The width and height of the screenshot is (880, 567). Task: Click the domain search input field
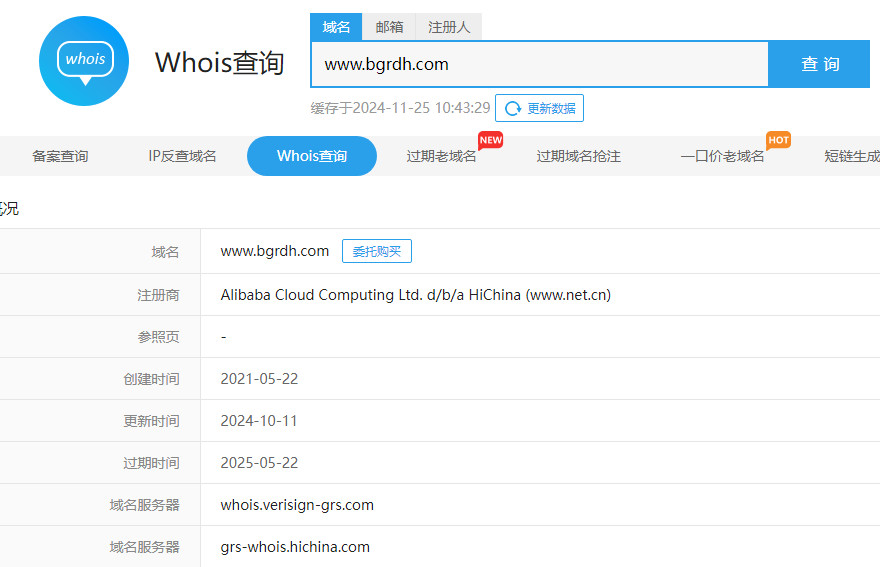539,64
